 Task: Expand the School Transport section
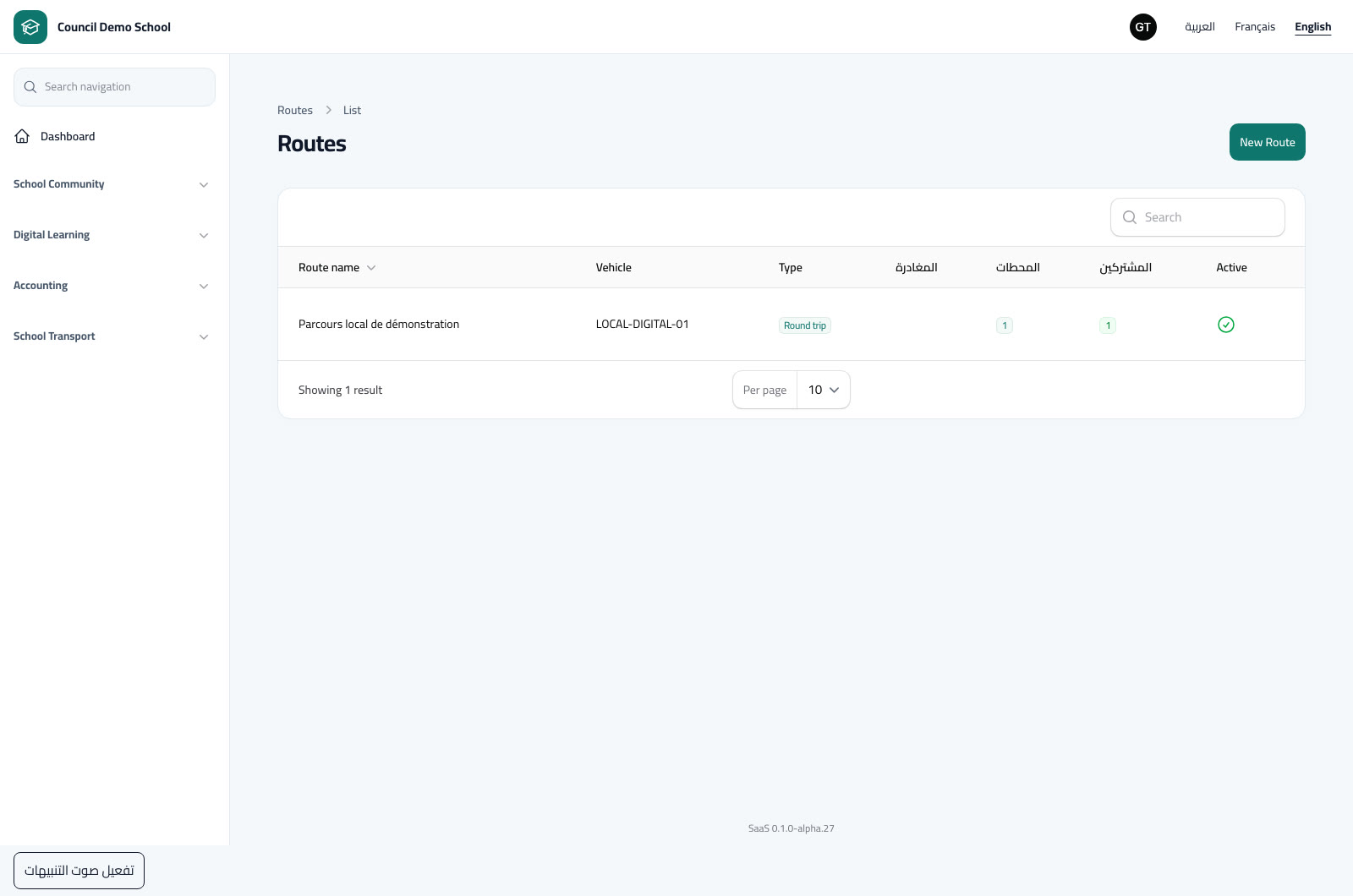coord(111,336)
